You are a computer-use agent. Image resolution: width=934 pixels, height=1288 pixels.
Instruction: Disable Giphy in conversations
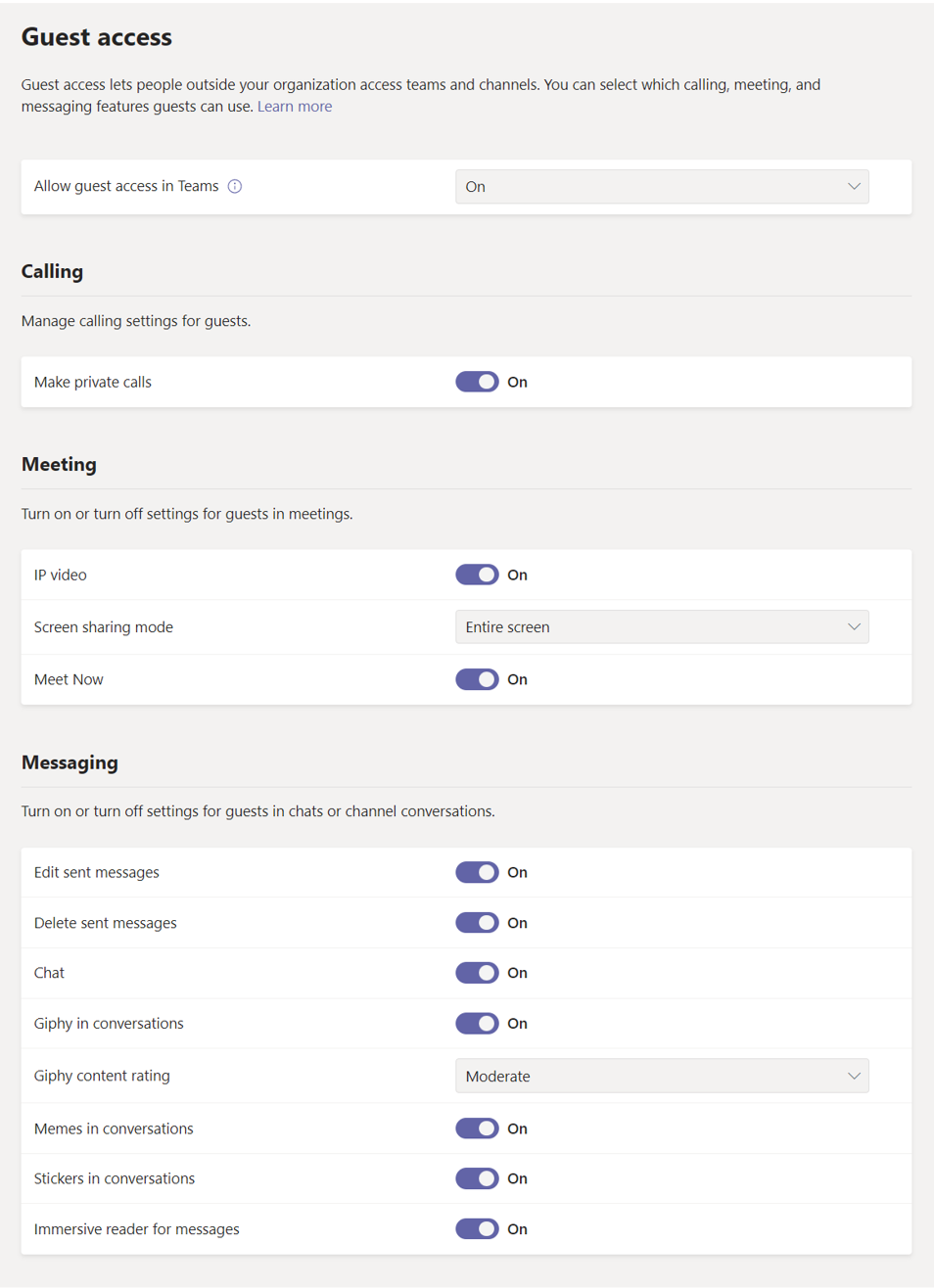(477, 1023)
